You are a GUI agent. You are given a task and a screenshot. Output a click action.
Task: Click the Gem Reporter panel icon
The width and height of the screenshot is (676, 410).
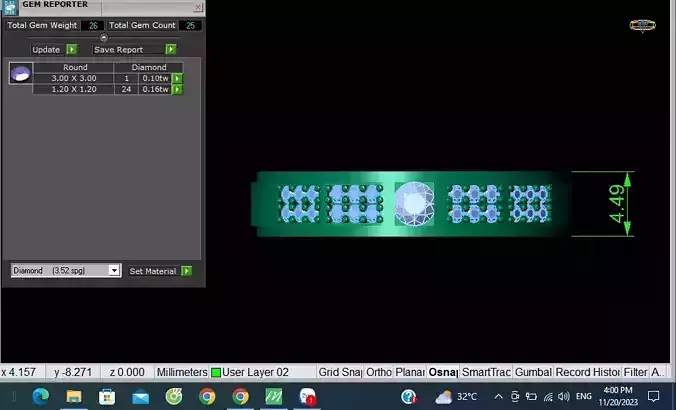coord(9,7)
